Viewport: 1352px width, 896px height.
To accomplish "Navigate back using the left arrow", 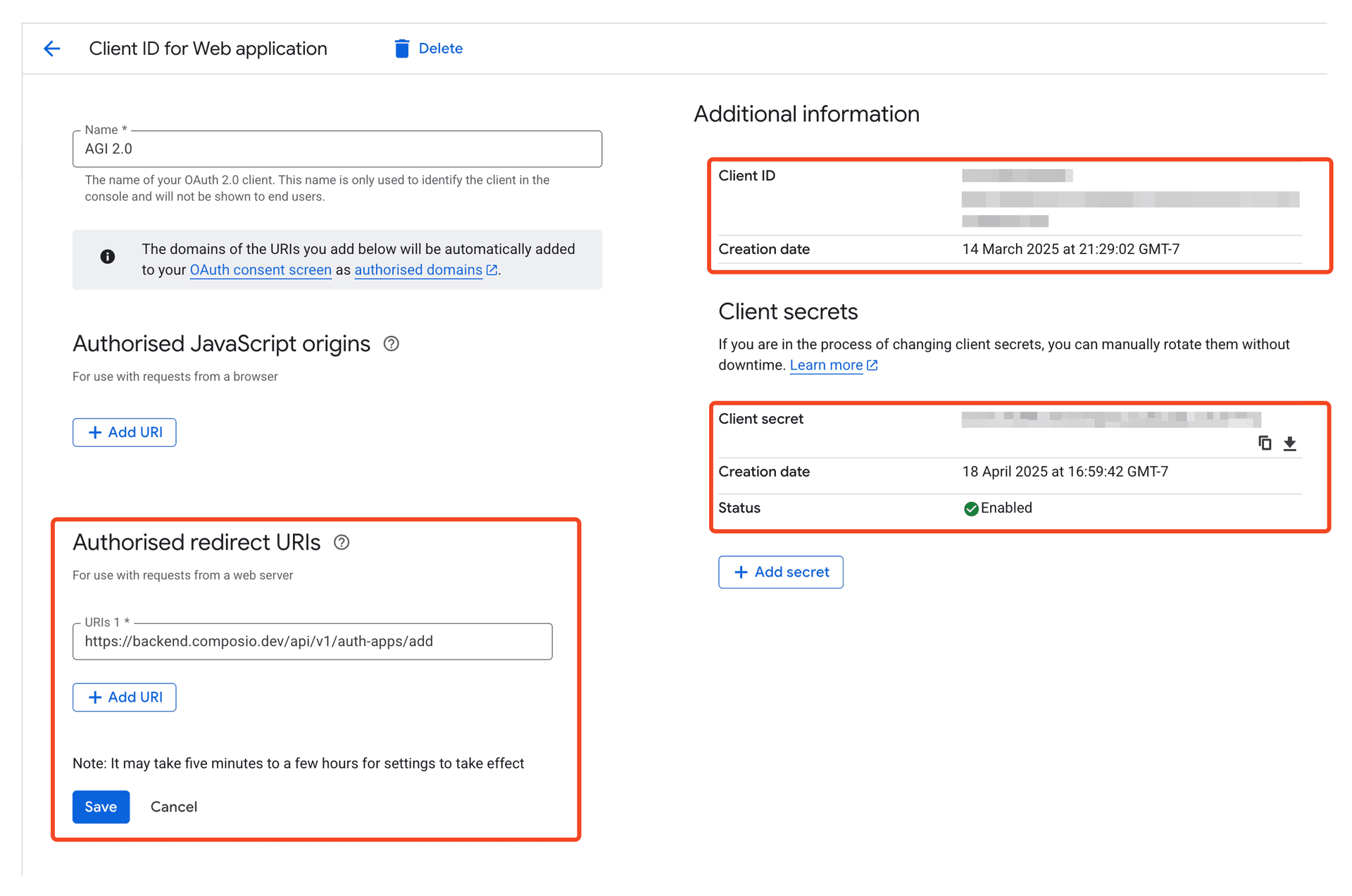I will point(51,48).
